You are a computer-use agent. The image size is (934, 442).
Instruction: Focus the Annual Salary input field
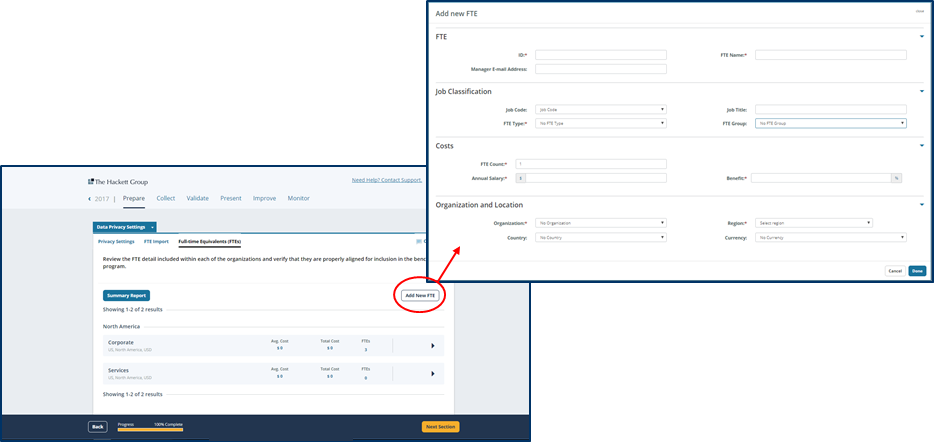pyautogui.click(x=596, y=178)
